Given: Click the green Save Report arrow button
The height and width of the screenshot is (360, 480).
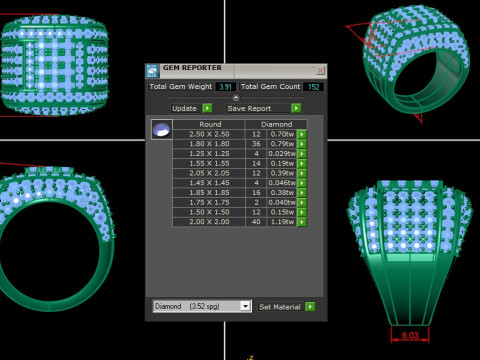Looking at the screenshot, I should click(296, 108).
